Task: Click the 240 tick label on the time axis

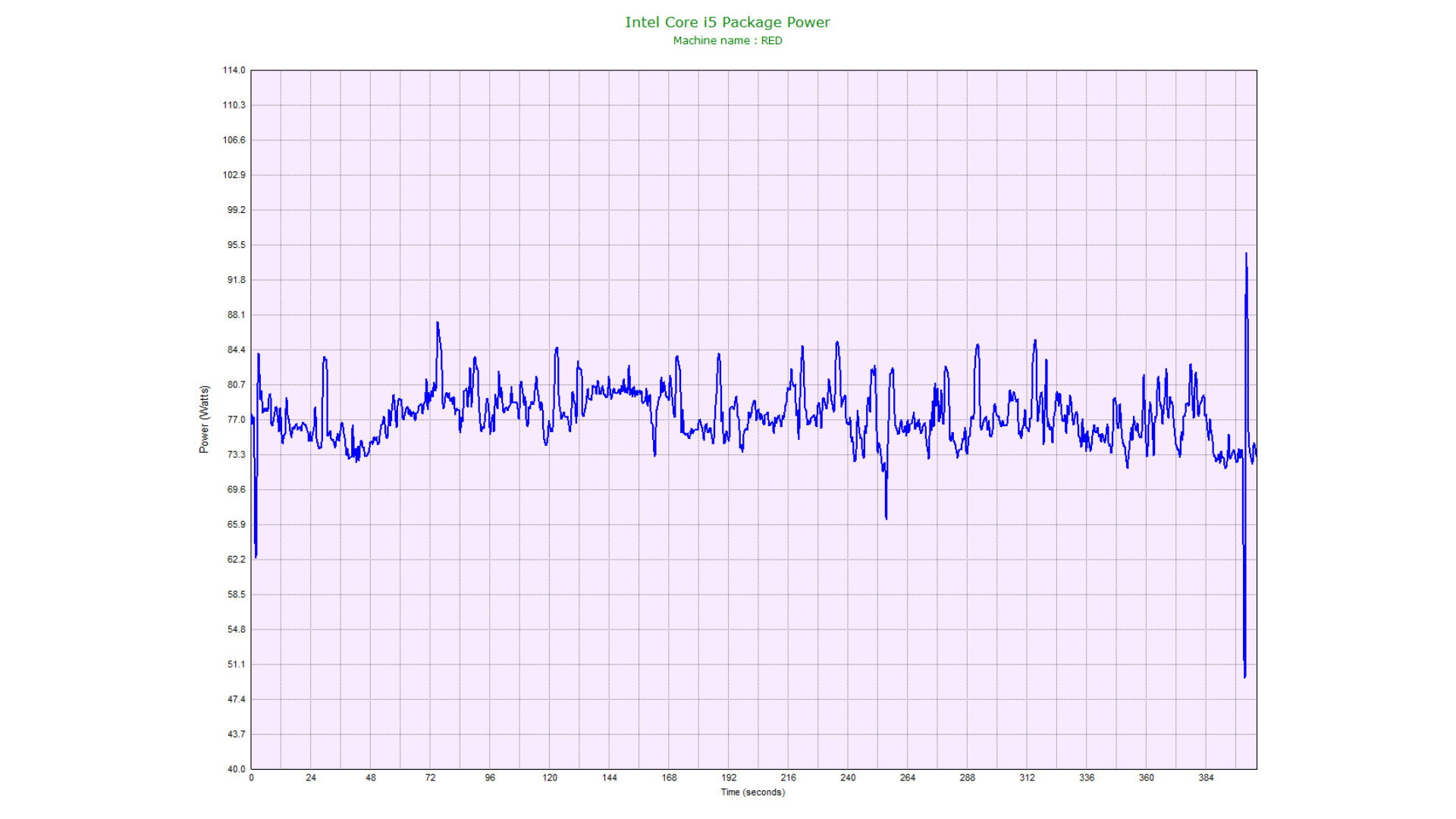Action: (x=848, y=778)
